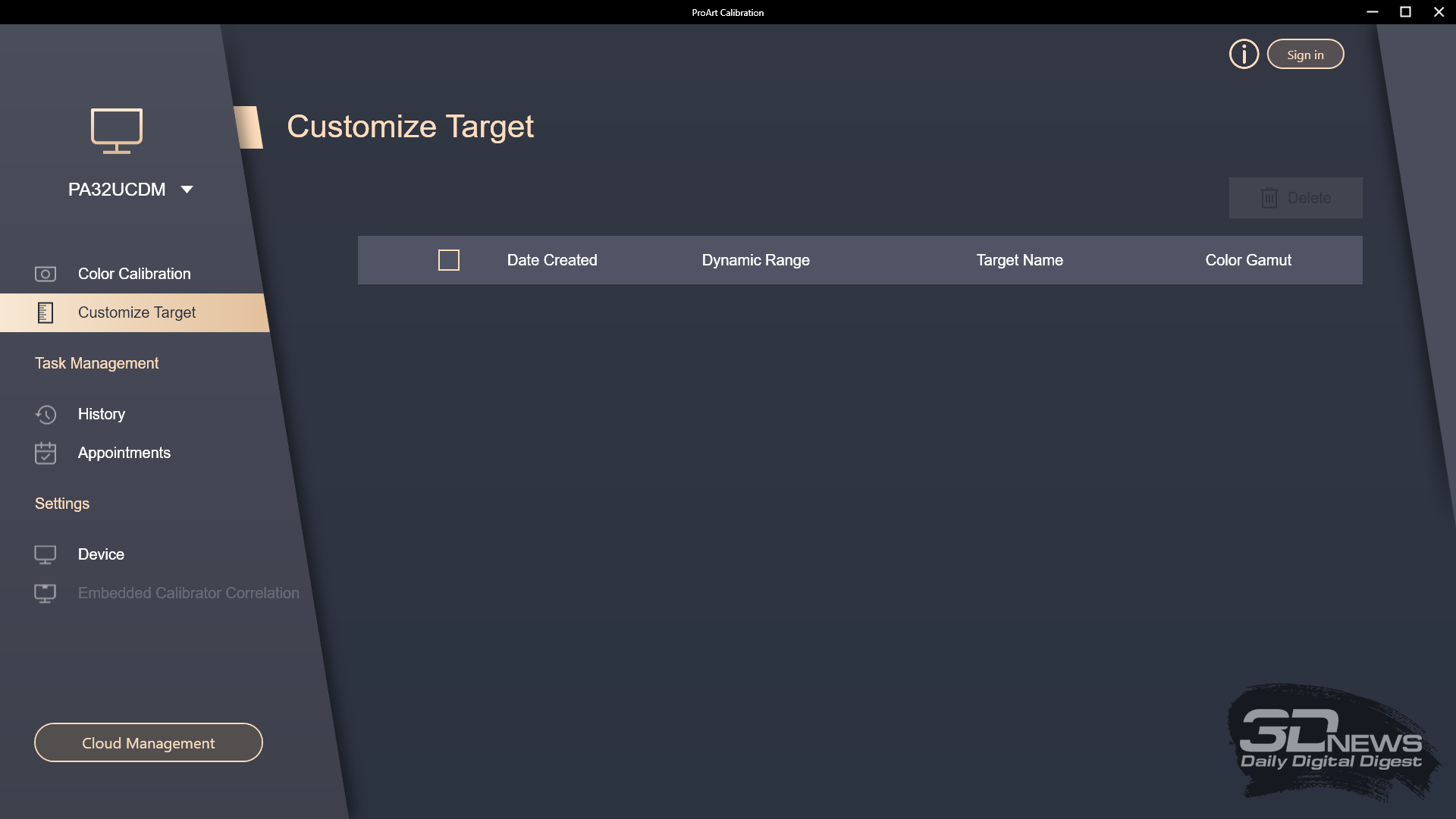
Task: Click the Embedded Calibrator Correlation icon
Action: point(45,593)
